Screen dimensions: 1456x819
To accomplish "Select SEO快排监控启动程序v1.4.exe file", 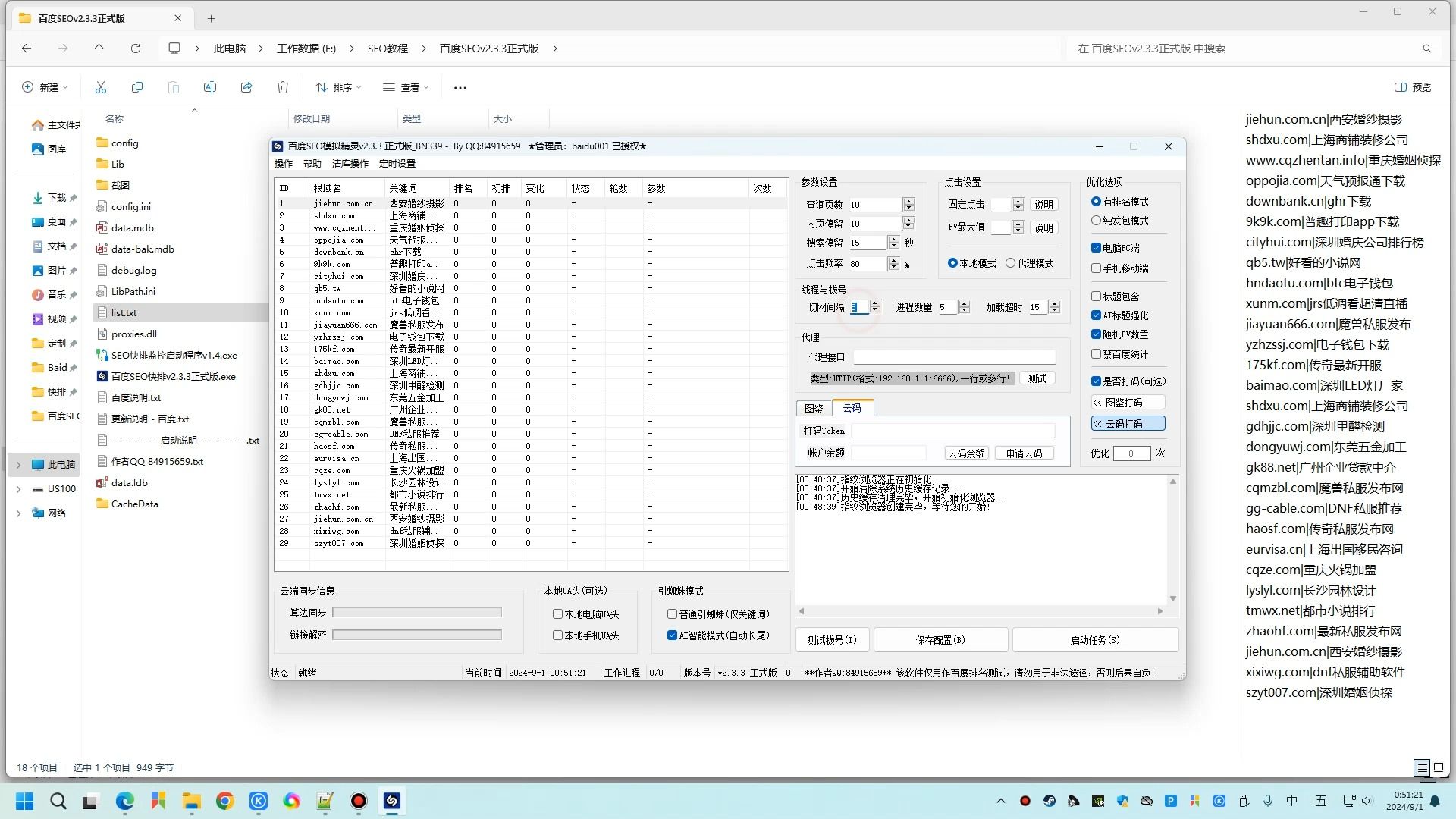I will (174, 355).
